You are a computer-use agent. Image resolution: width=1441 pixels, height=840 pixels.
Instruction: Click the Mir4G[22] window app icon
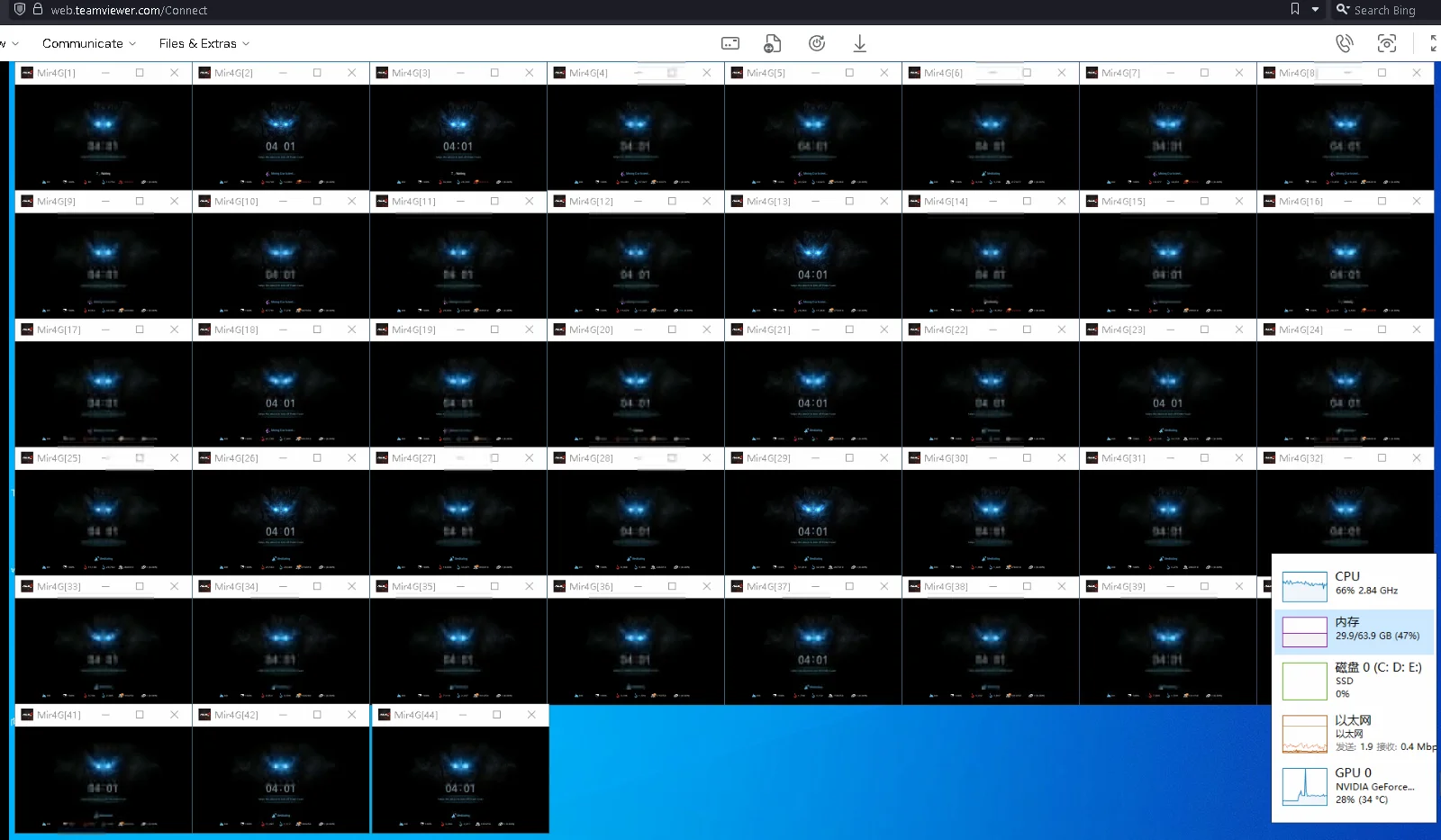click(x=914, y=330)
